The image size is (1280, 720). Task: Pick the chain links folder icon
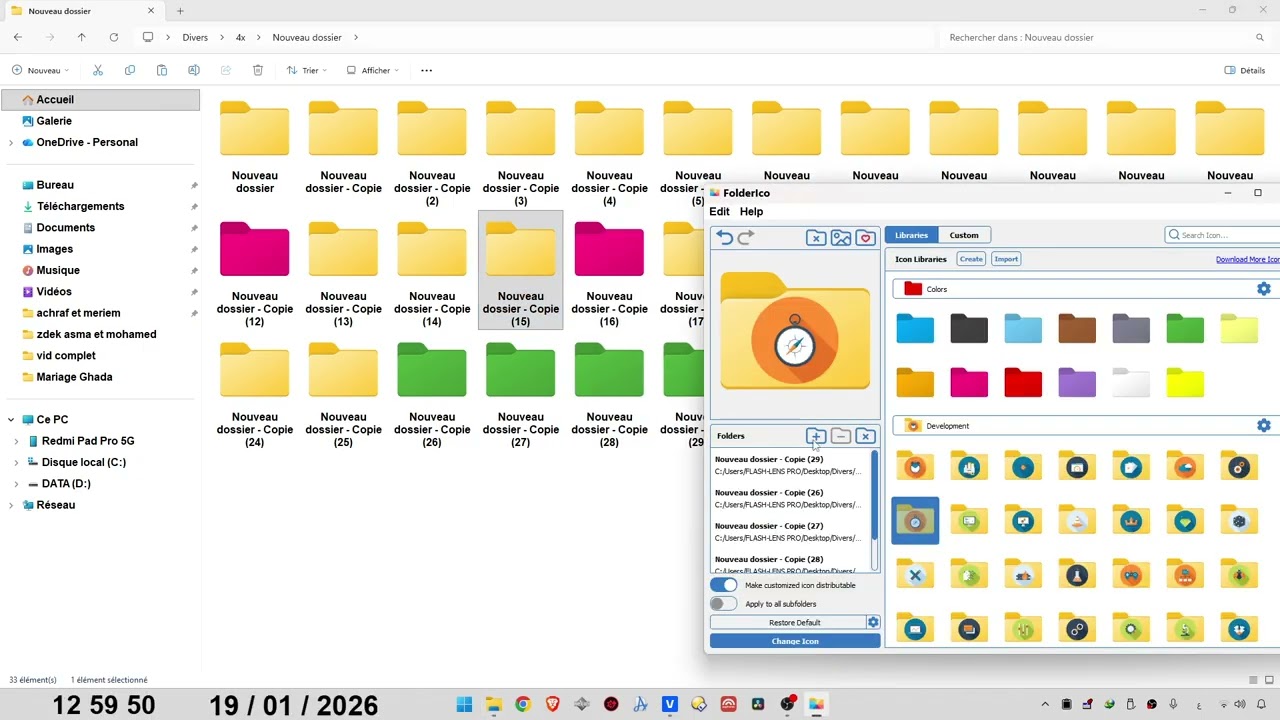[1077, 628]
